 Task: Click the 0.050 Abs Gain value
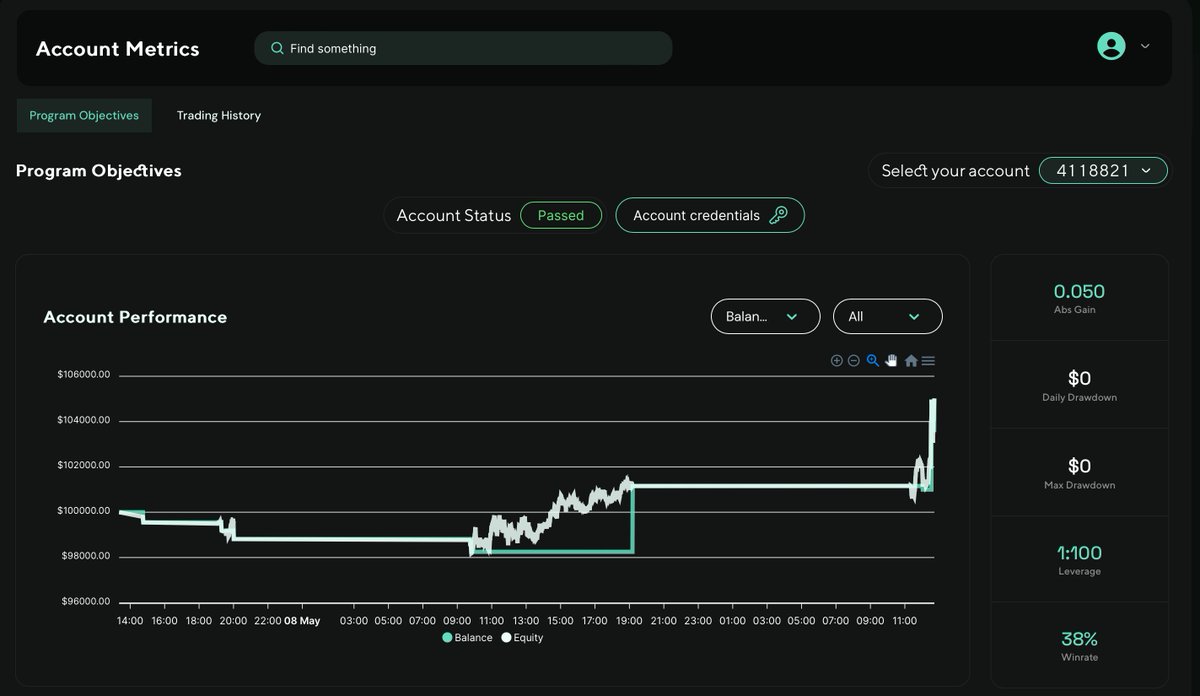pos(1079,291)
